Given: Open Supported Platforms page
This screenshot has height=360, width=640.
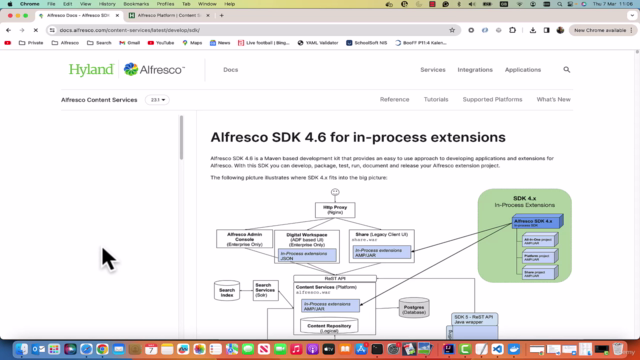Looking at the screenshot, I should [x=492, y=100].
